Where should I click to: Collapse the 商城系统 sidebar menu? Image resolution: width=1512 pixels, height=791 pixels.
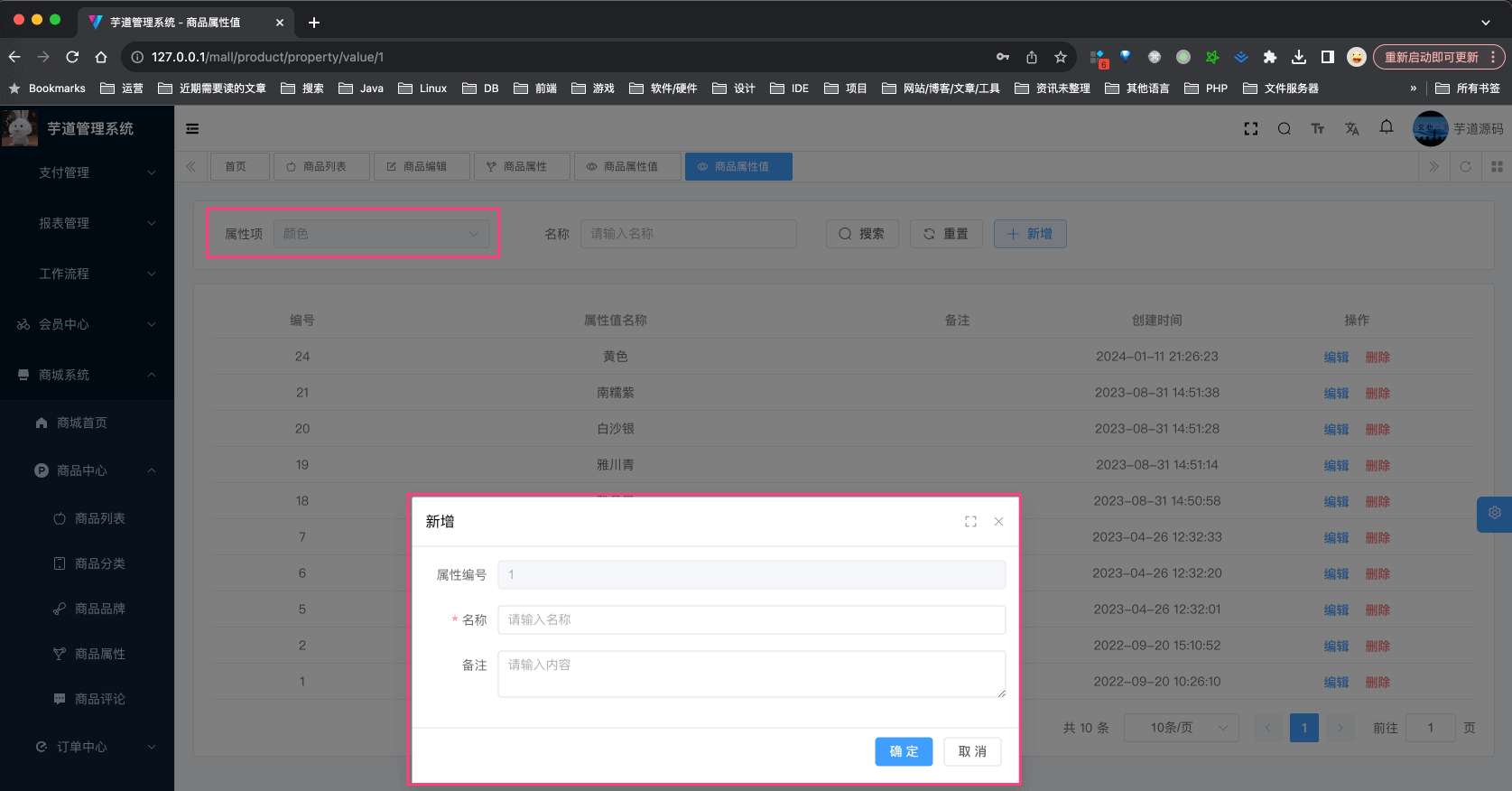[87, 375]
